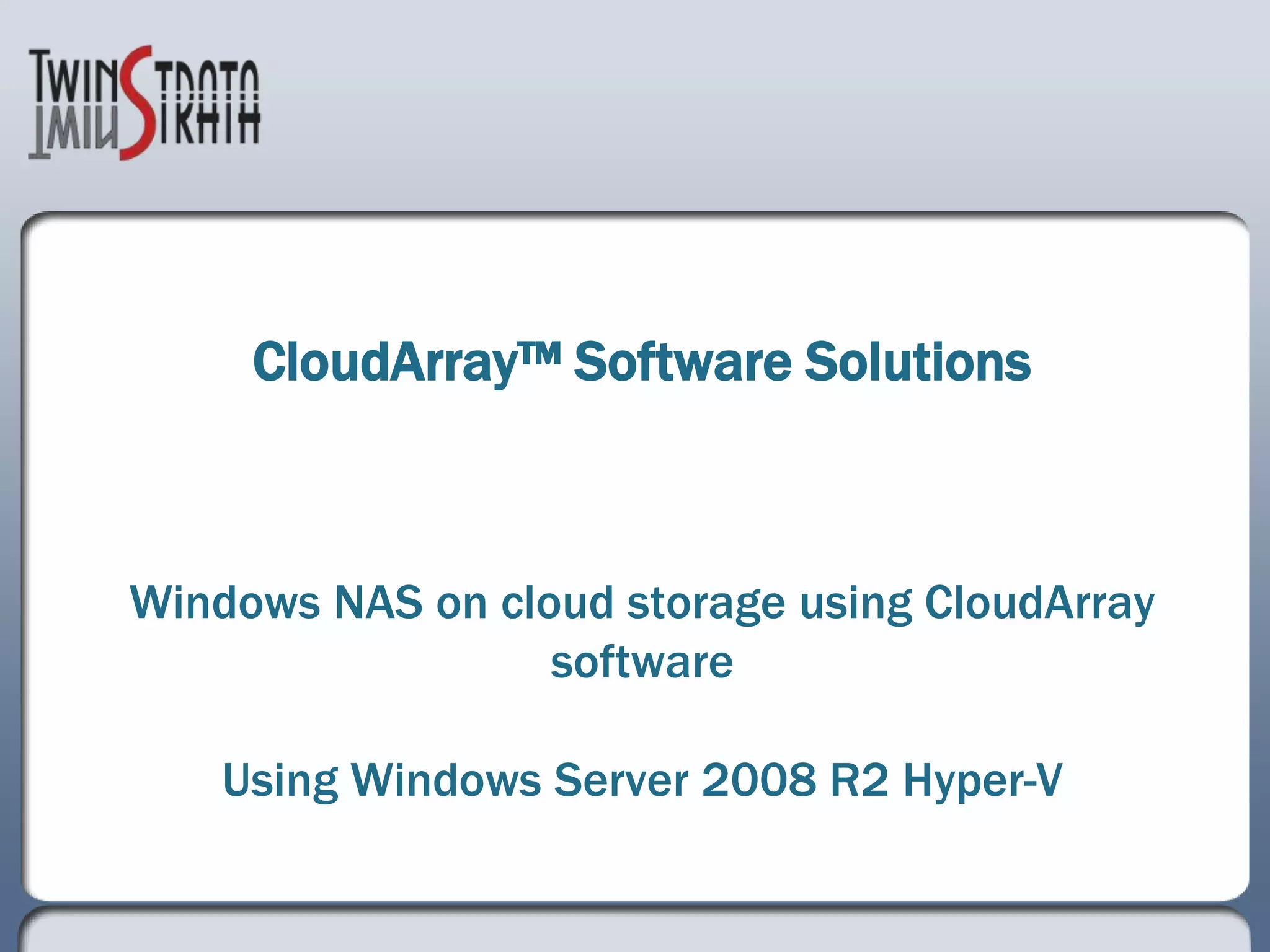Click the word Windows in the NAS subtitle
Viewport: 1270px width, 952px height.
pyautogui.click(x=224, y=602)
